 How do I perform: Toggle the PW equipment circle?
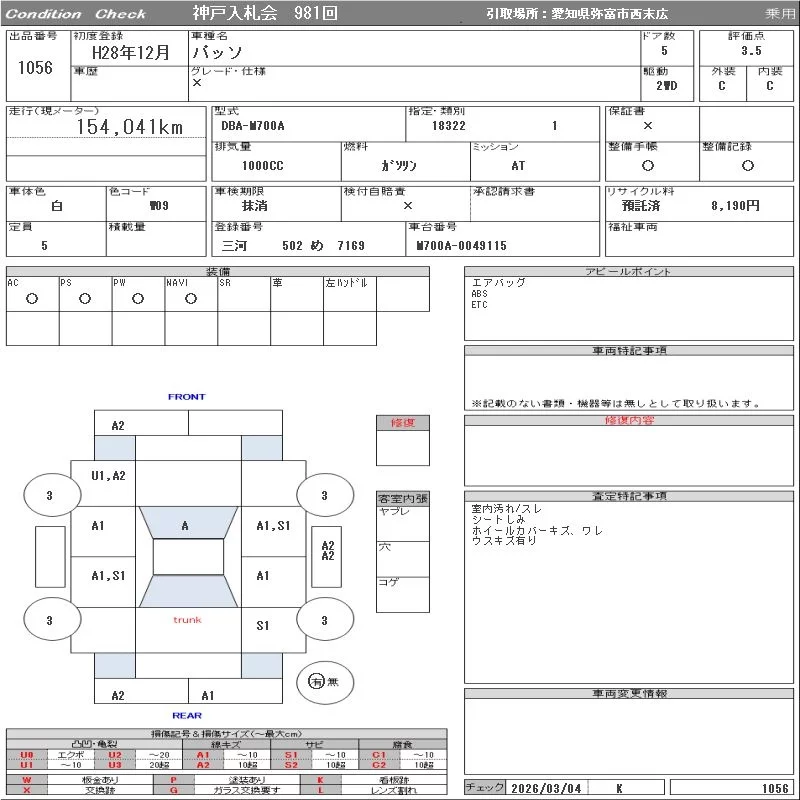138,299
